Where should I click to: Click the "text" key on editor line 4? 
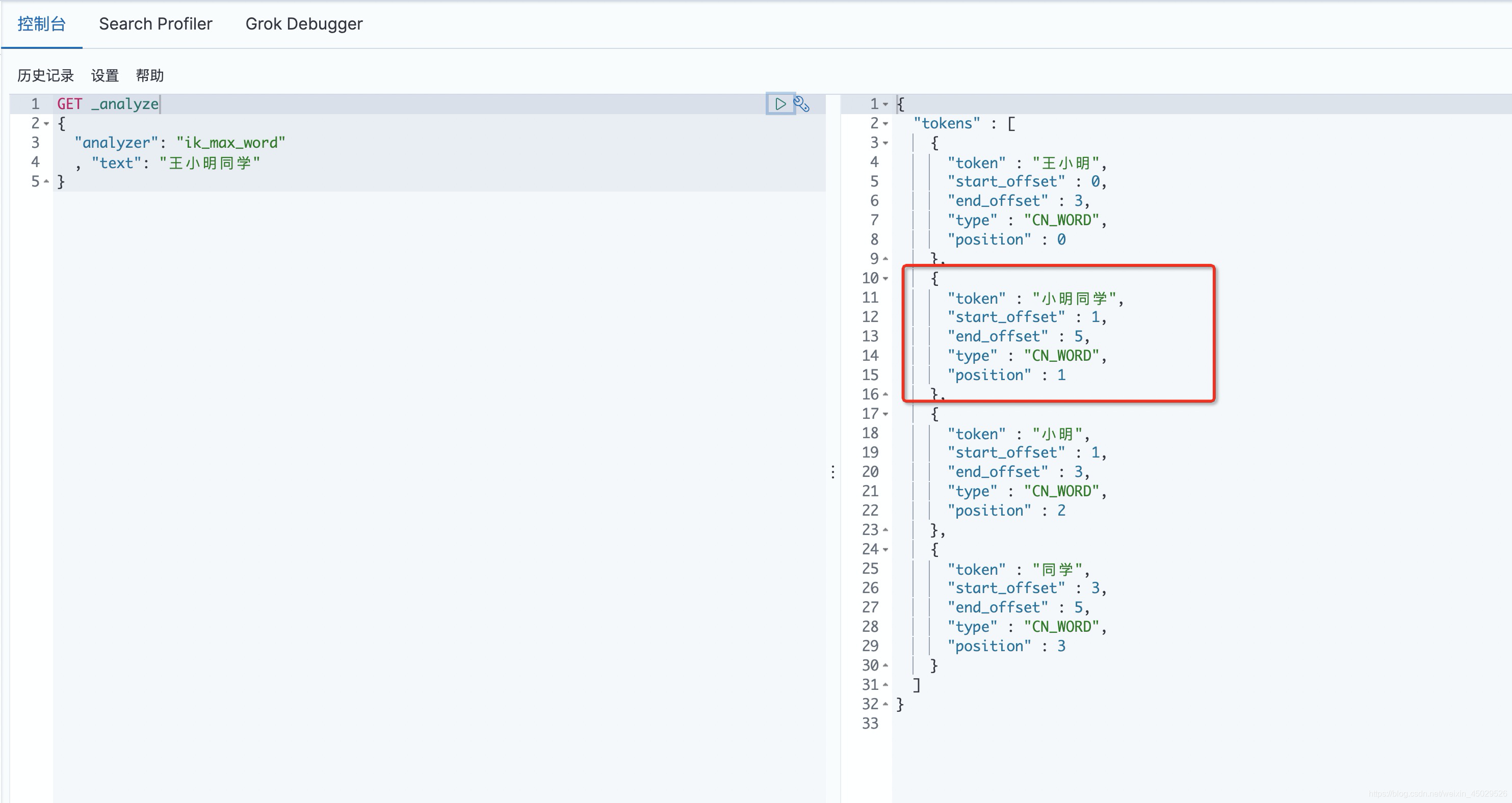point(116,163)
